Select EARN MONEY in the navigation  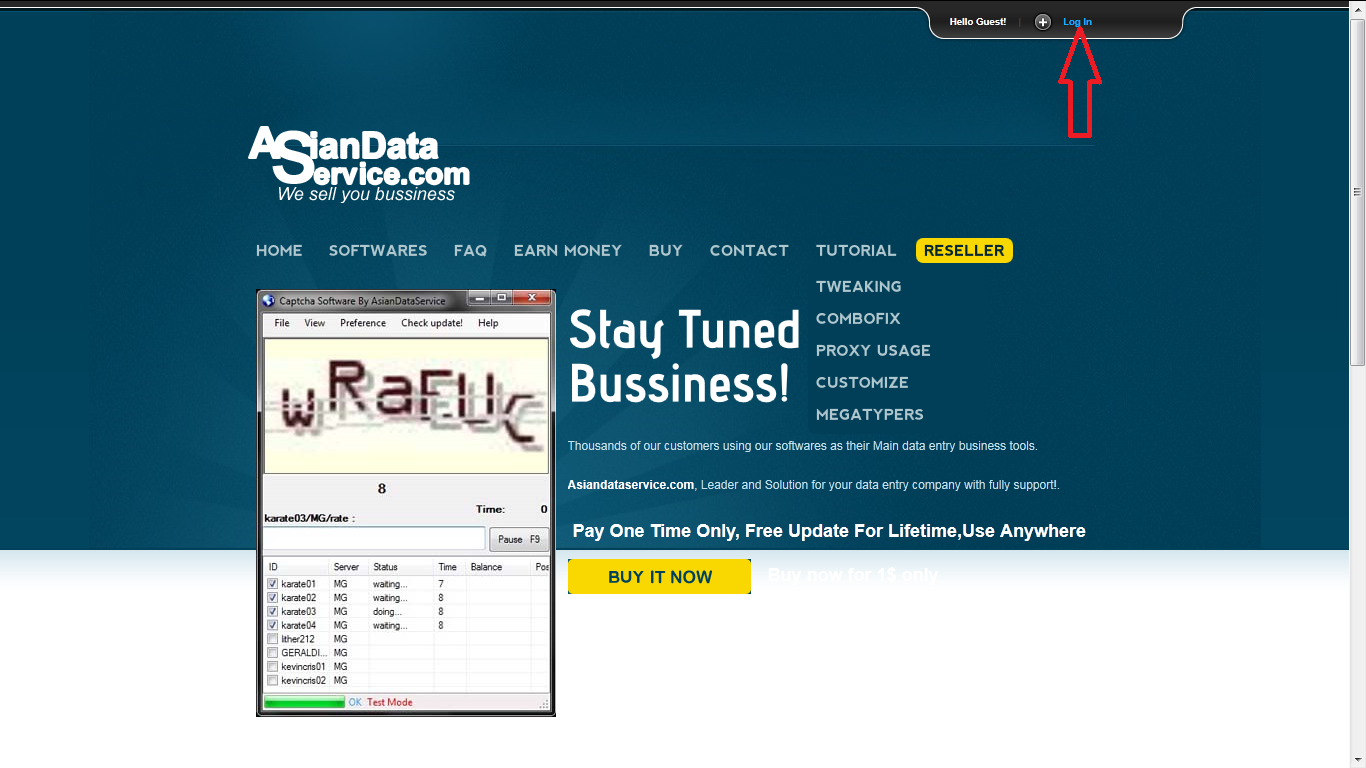tap(568, 251)
